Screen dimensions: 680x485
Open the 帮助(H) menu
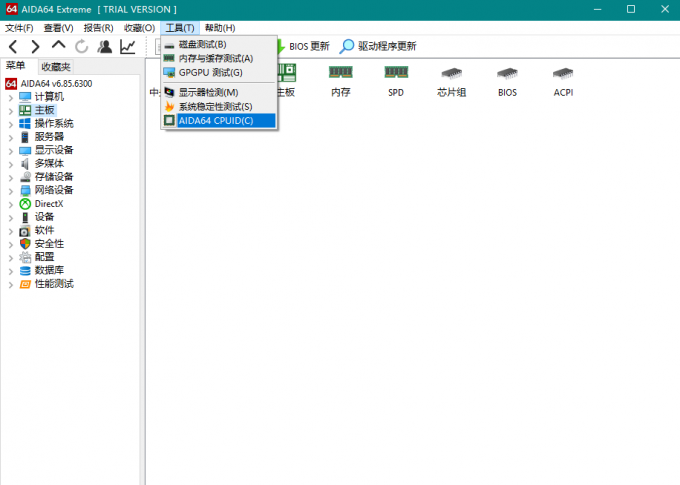220,28
